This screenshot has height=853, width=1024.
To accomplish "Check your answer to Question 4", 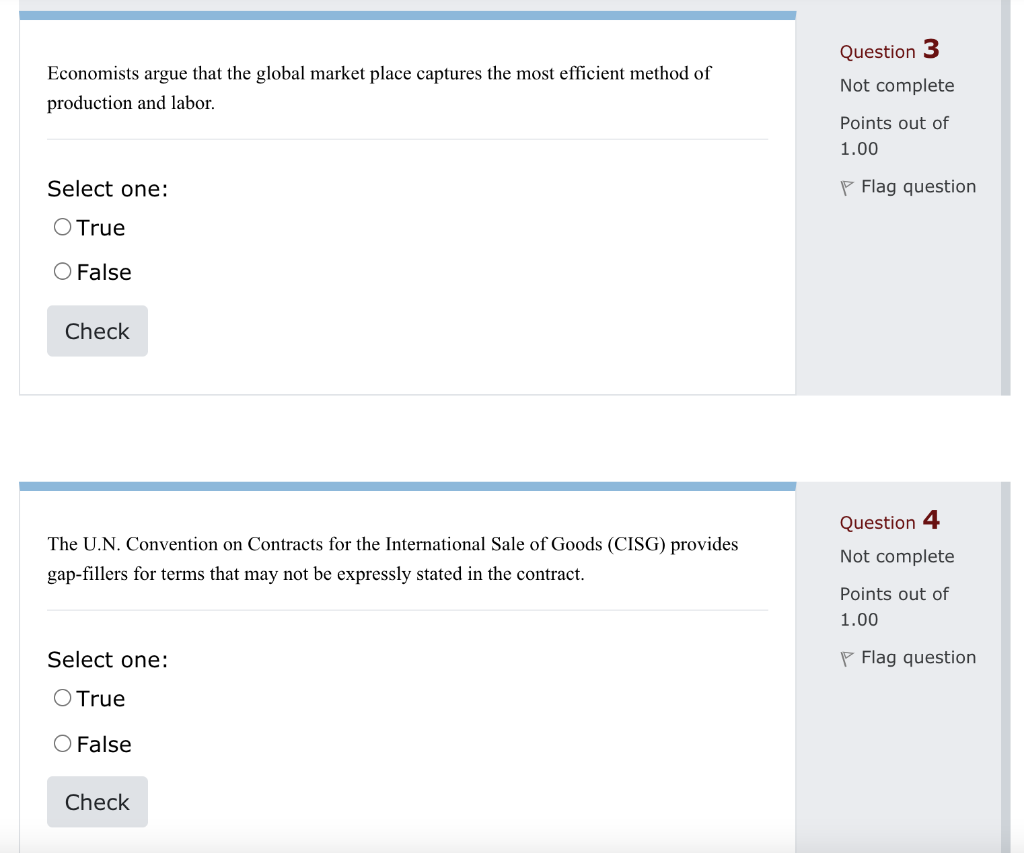I will coord(97,801).
